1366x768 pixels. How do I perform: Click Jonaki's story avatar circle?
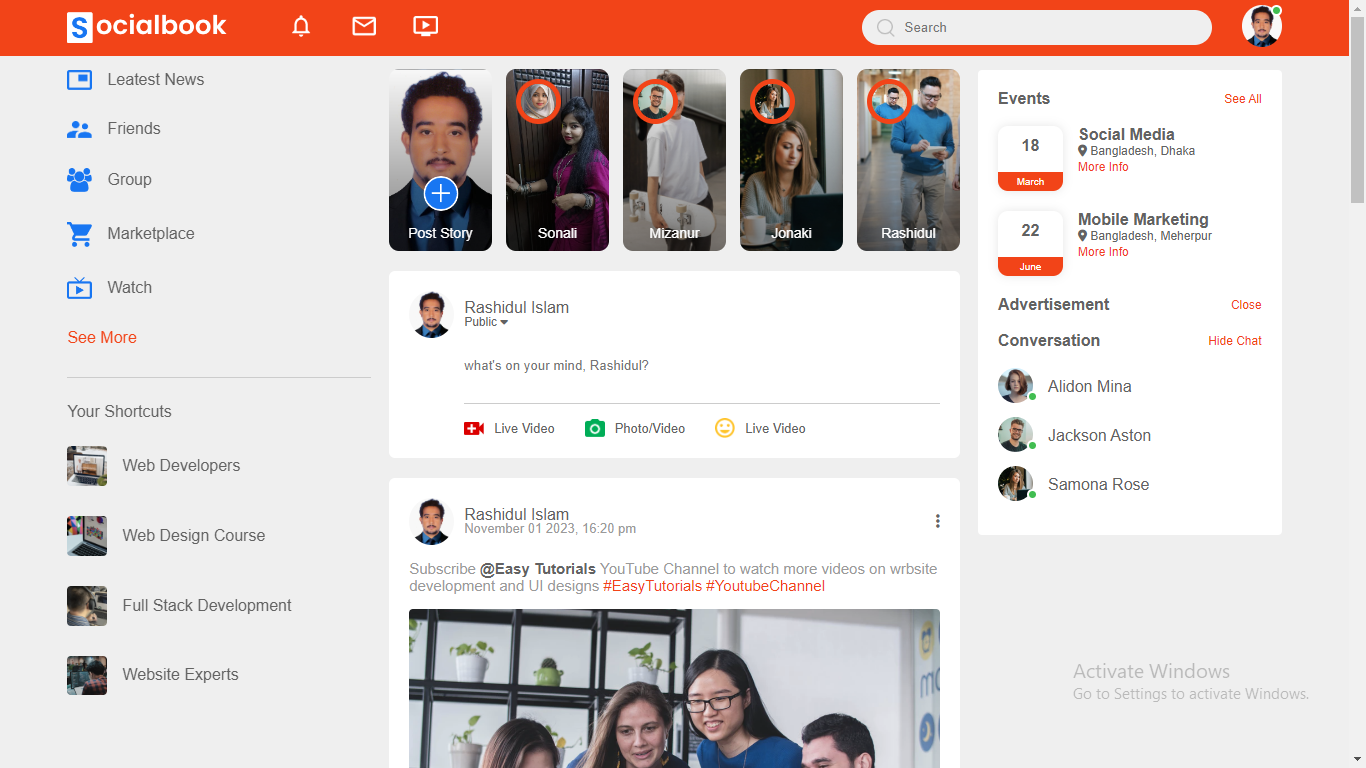pos(772,101)
